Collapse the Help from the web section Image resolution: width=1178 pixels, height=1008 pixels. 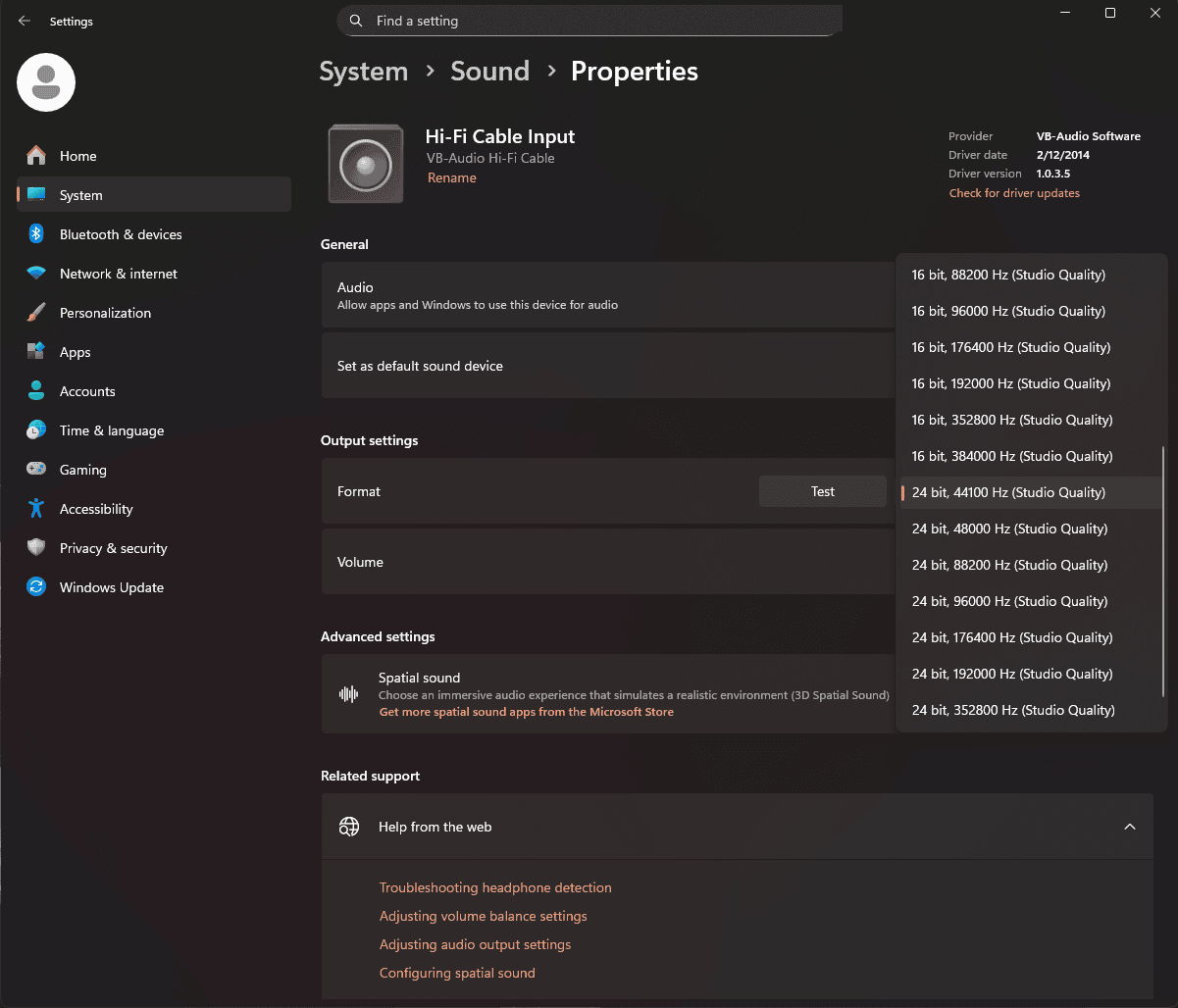[1129, 827]
